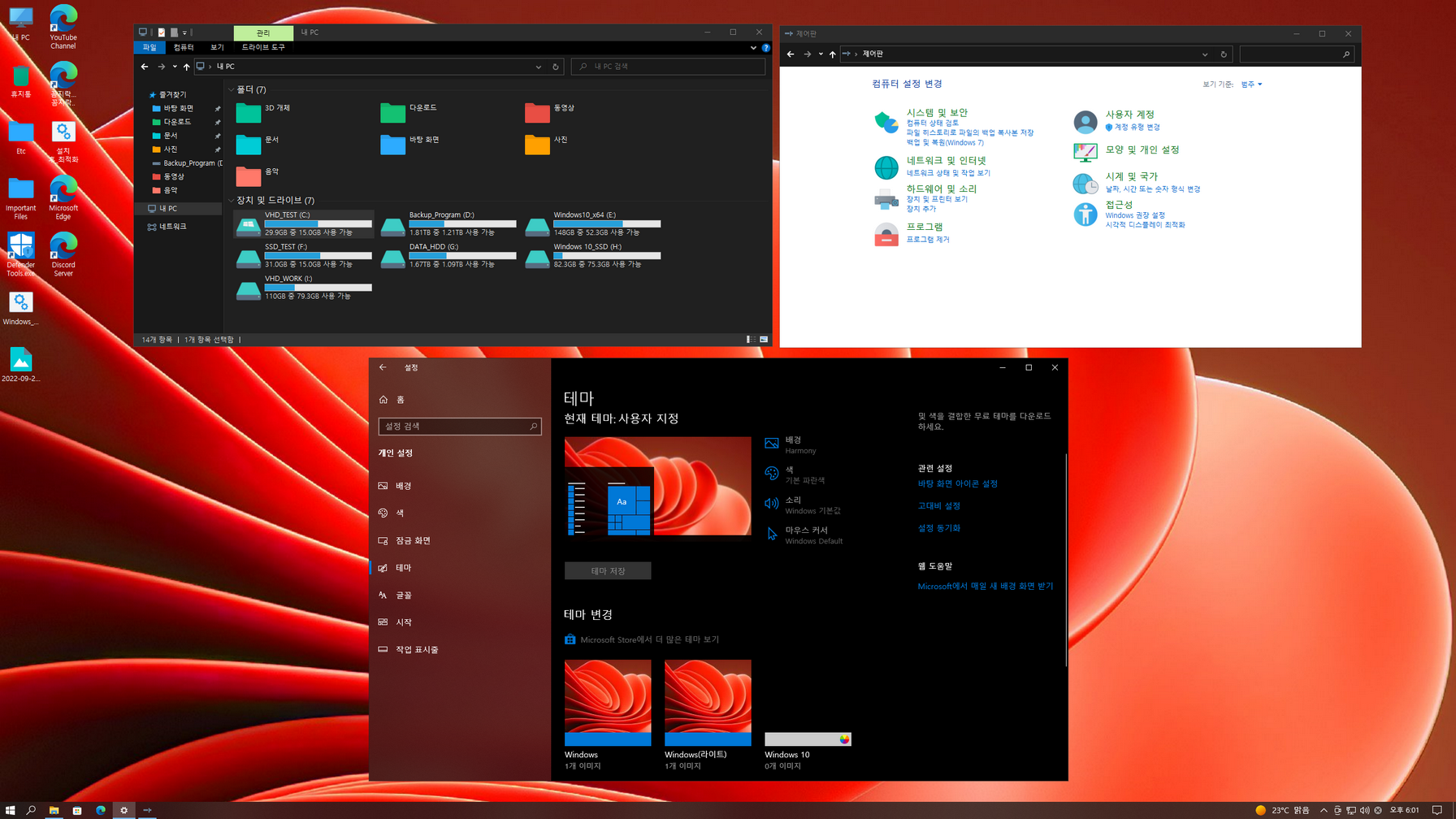Collapse the 장치 및 드라이브 (7) group
Image resolution: width=1456 pixels, height=819 pixels.
tap(232, 200)
